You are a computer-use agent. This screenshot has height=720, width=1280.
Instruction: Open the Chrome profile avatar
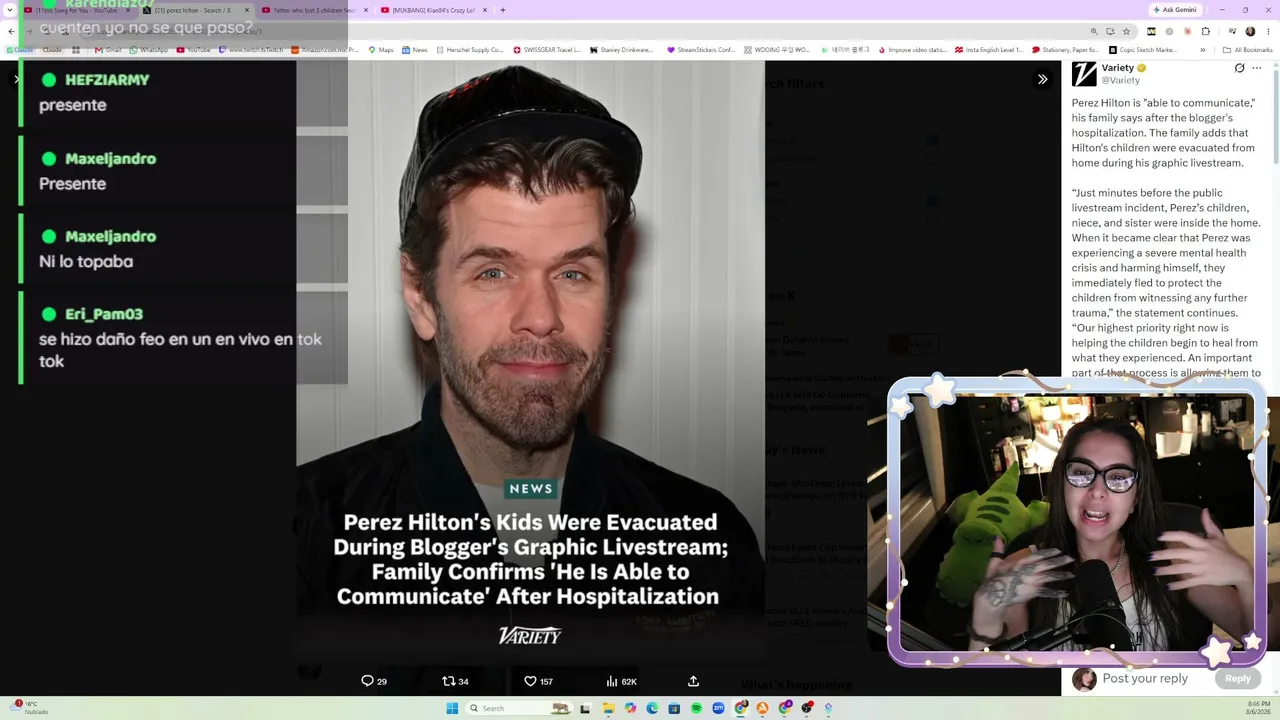tap(1250, 31)
